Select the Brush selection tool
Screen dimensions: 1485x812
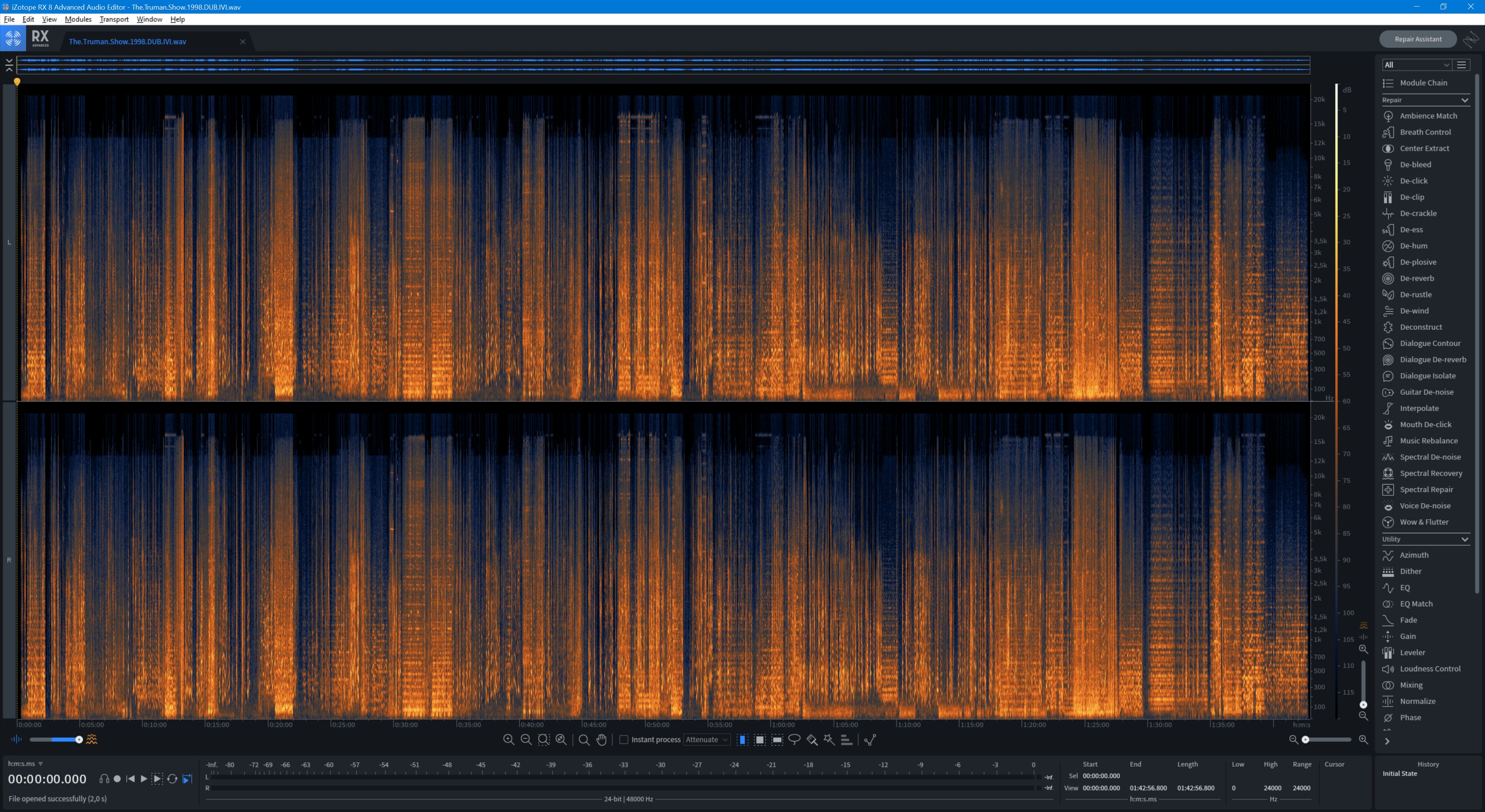[x=812, y=739]
